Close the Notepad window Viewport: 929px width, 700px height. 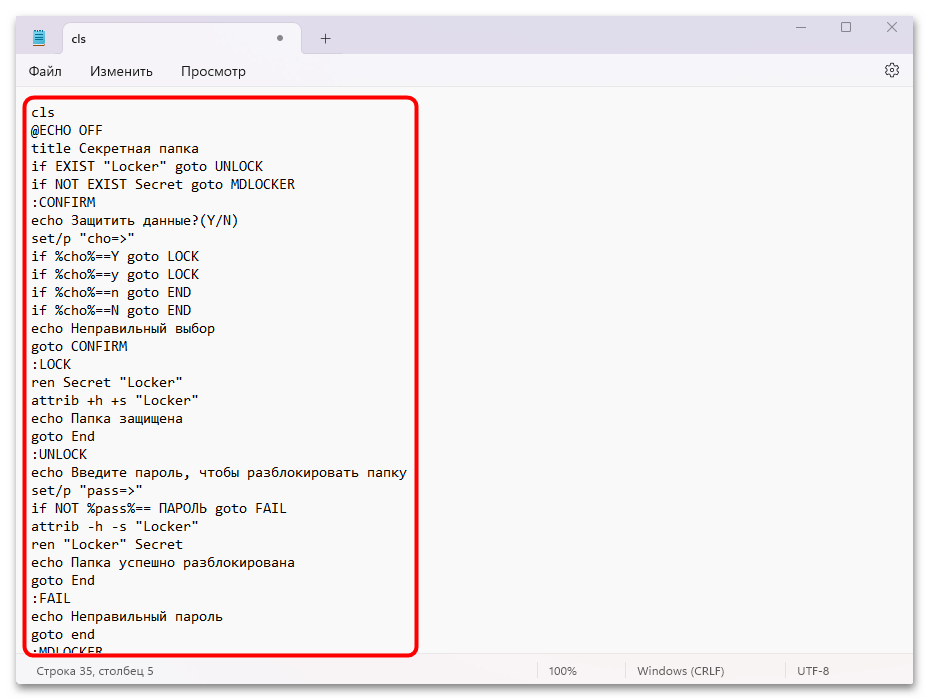[892, 28]
